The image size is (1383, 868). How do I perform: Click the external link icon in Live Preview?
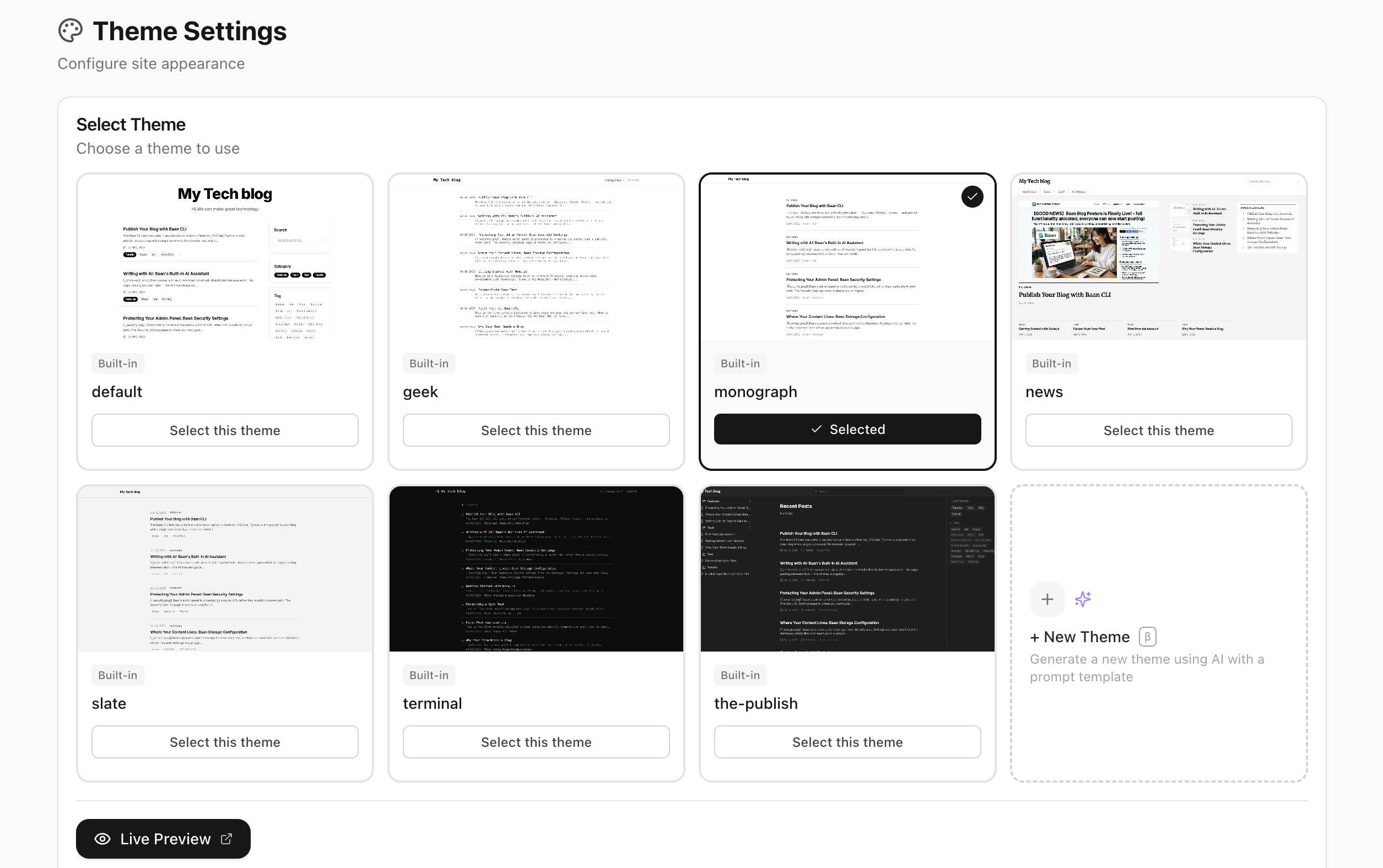(226, 839)
